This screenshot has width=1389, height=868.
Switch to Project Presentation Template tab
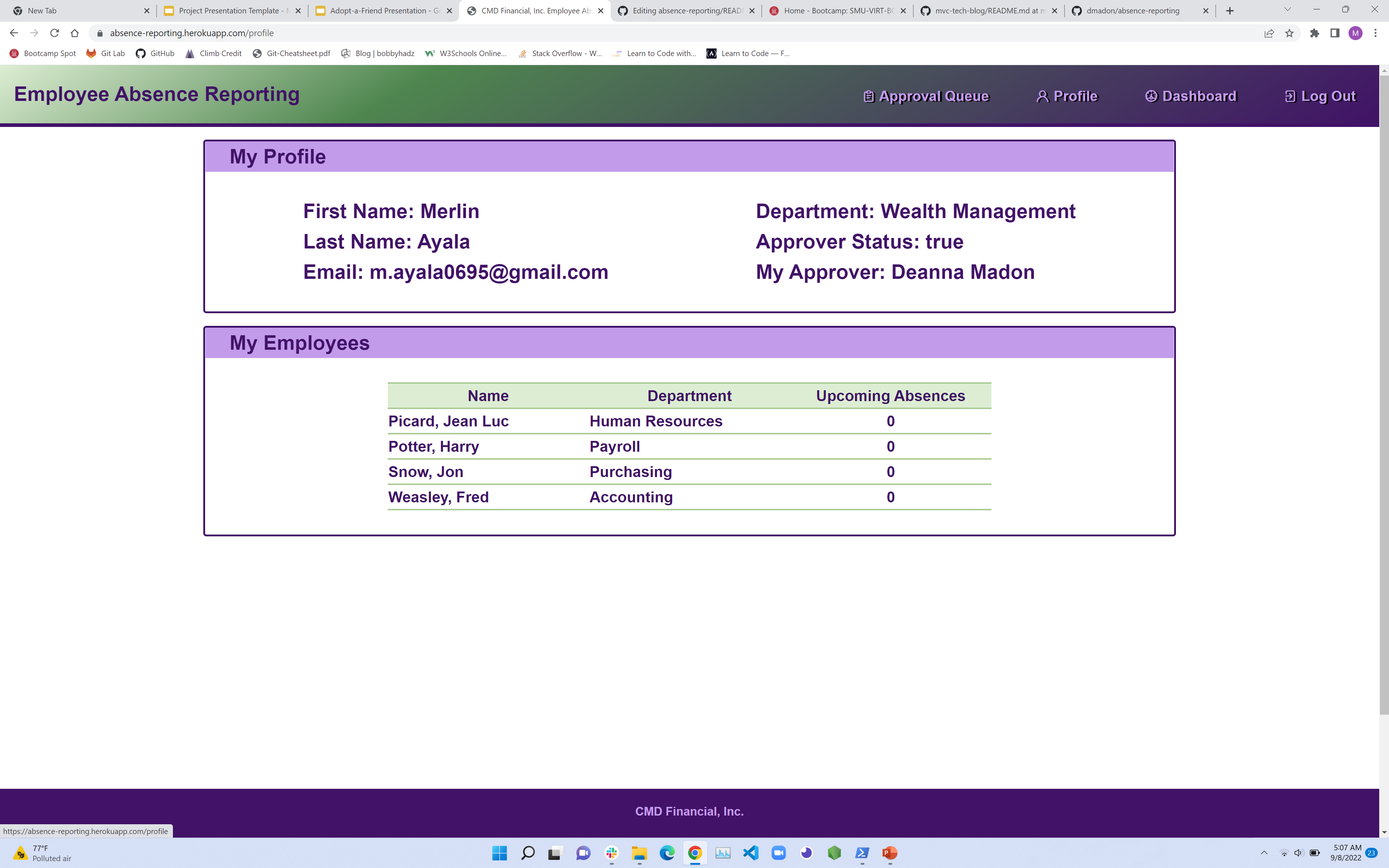pos(232,11)
